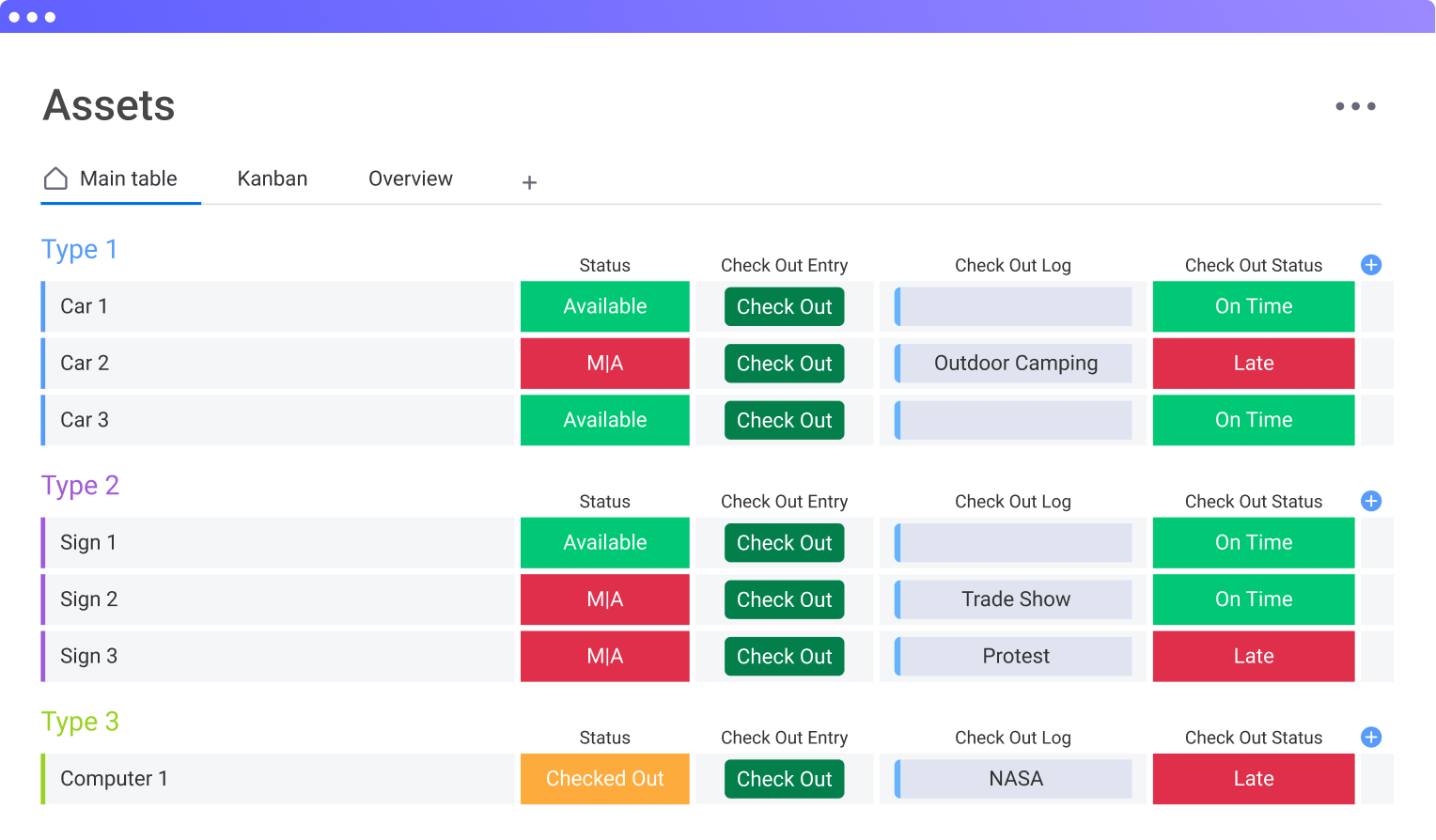This screenshot has width=1436, height=840.
Task: Open the Sign 3 row item
Action: point(88,656)
